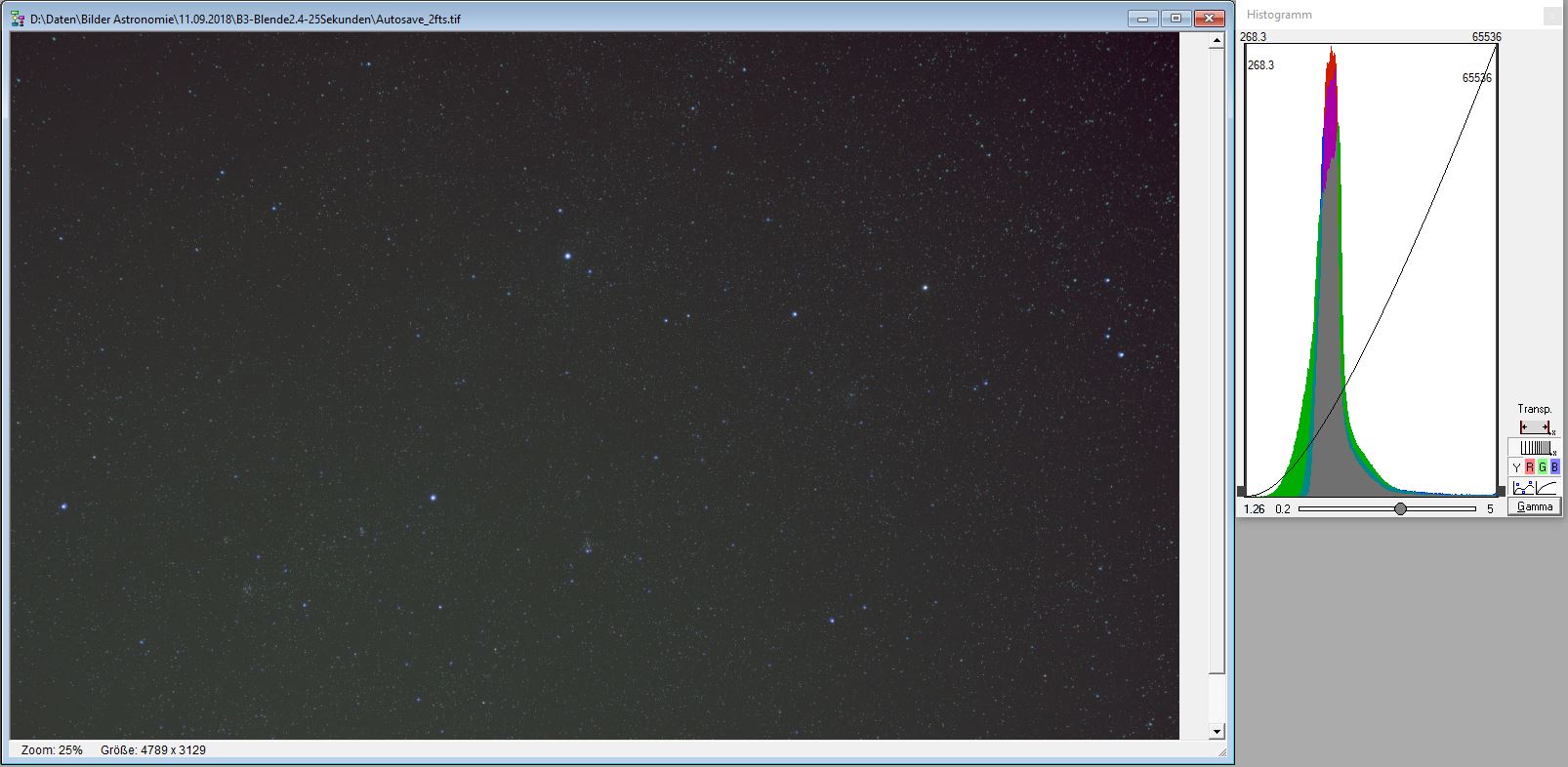The width and height of the screenshot is (1568, 767).
Task: Click the resize grip in window corner
Action: [1220, 752]
